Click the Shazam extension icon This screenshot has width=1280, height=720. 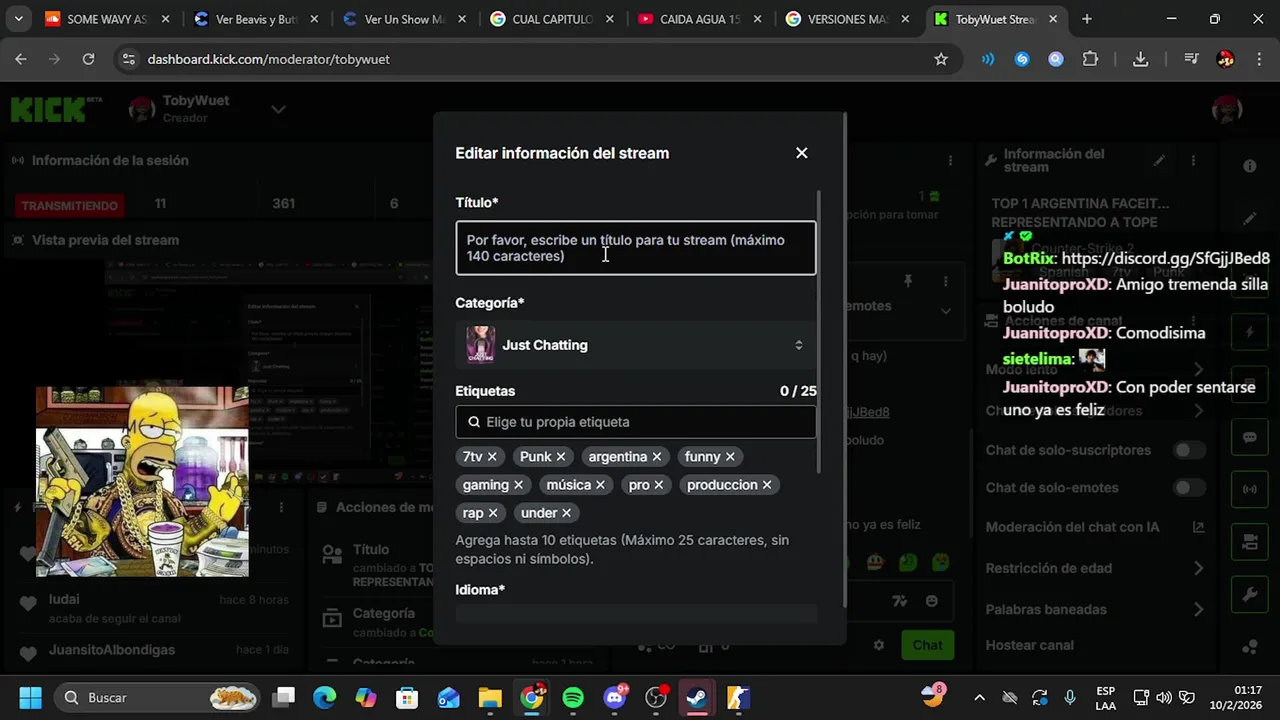1022,59
